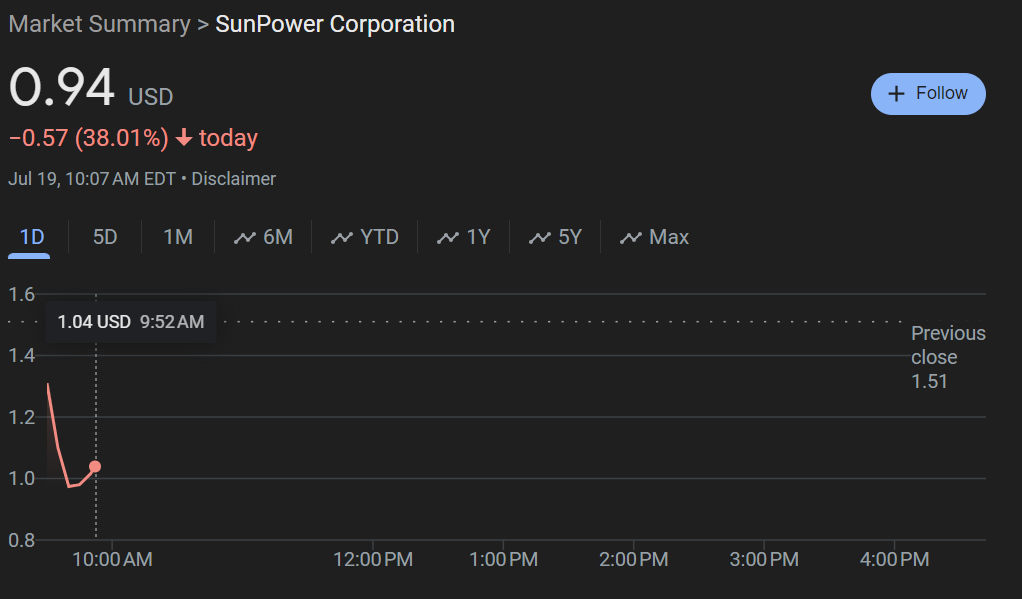Switch to the YTD time range tab
Screen dimensions: 1022x599
point(364,237)
